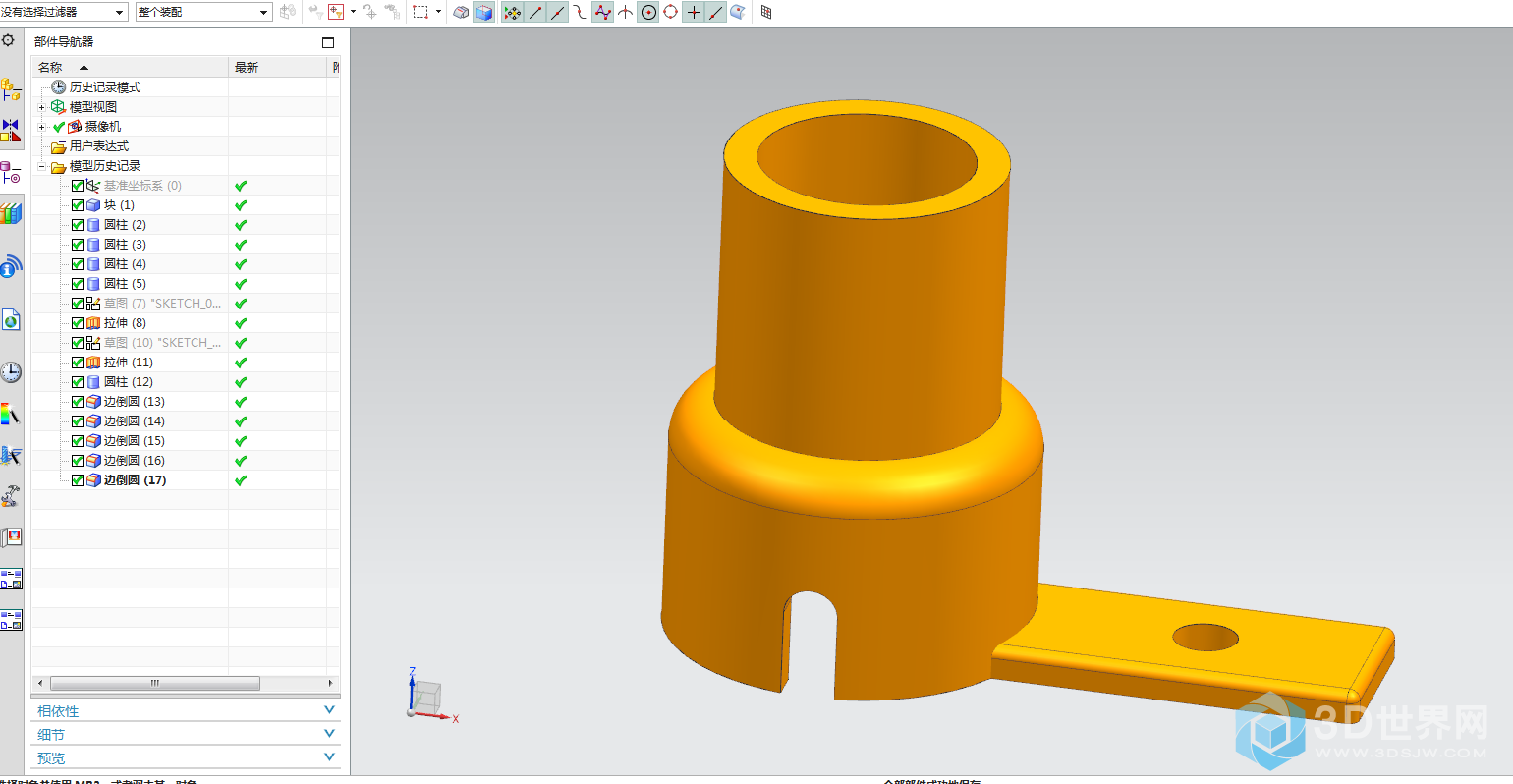Open the System Materials color palette tab
This screenshot has height=784, width=1513.
click(x=11, y=414)
